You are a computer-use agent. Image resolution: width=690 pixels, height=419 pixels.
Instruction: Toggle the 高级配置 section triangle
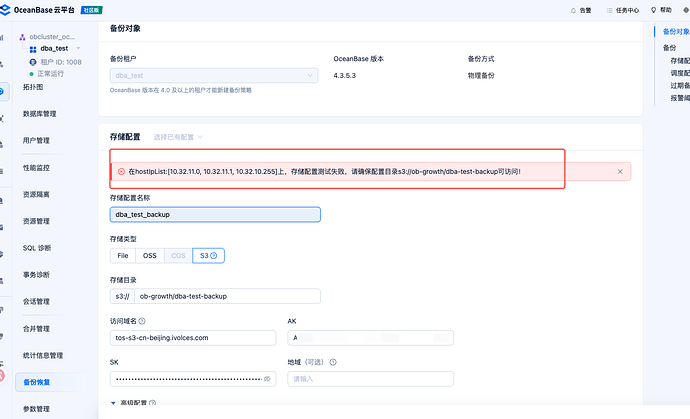click(x=113, y=403)
